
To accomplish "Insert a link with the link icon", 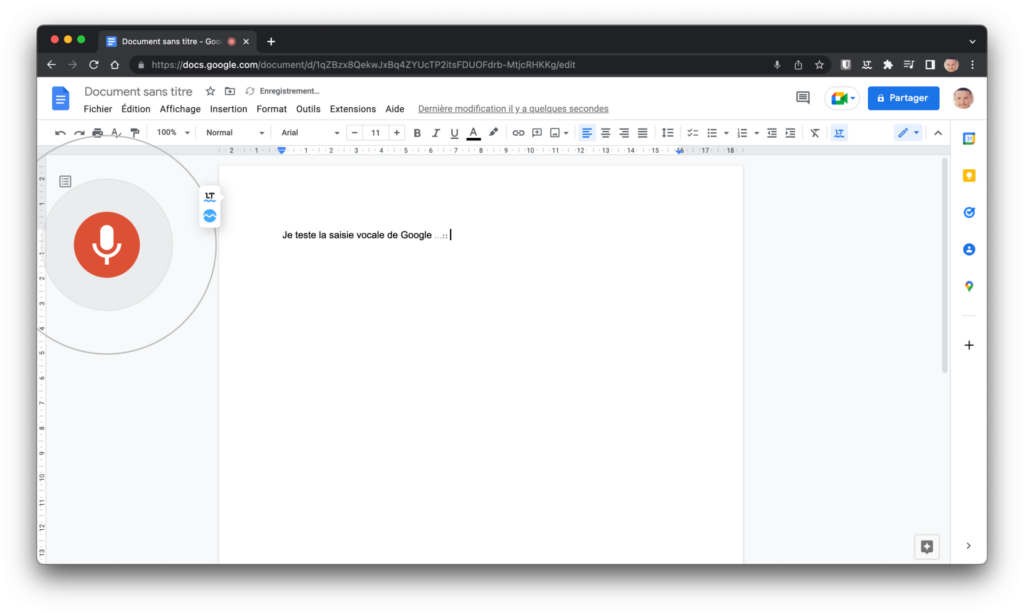I will coord(518,133).
